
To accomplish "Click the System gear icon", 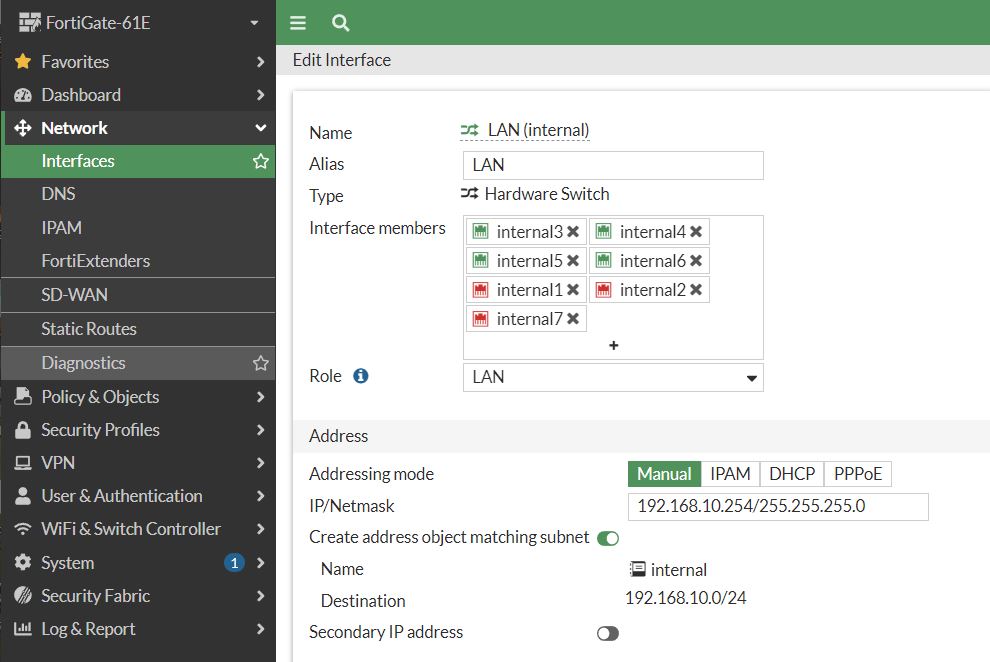I will (23, 562).
